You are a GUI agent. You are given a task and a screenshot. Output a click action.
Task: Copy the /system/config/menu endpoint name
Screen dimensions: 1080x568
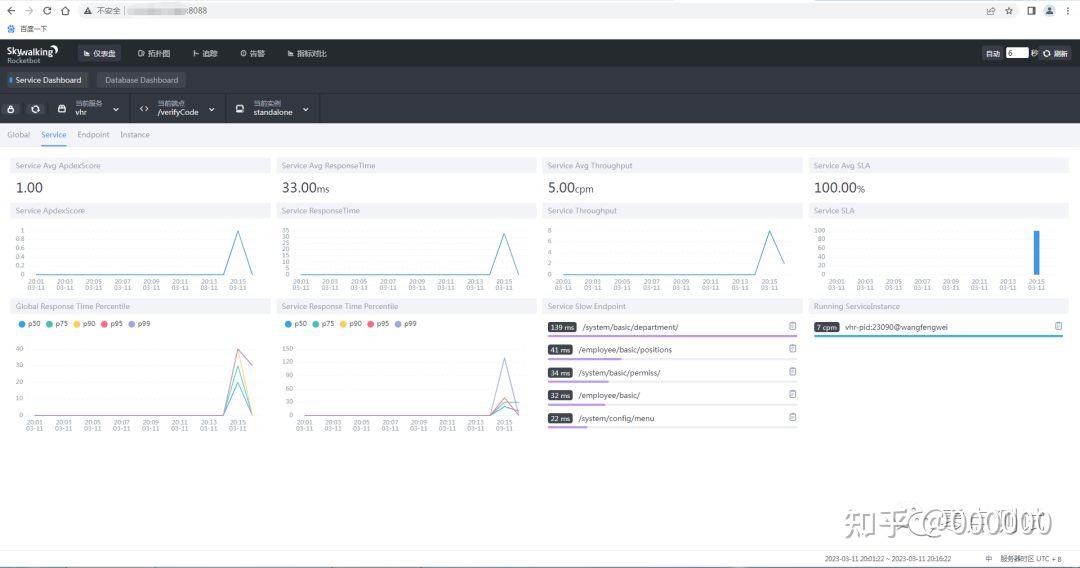[x=792, y=417]
